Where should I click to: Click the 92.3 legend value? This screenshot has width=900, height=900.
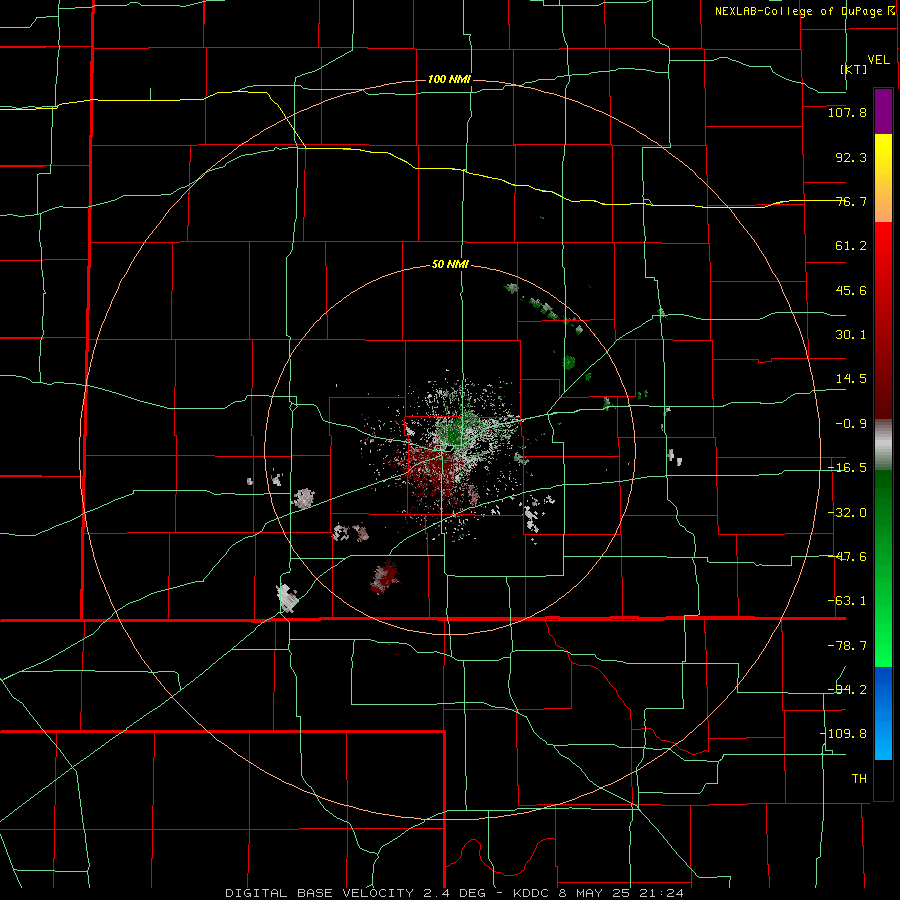[x=851, y=157]
